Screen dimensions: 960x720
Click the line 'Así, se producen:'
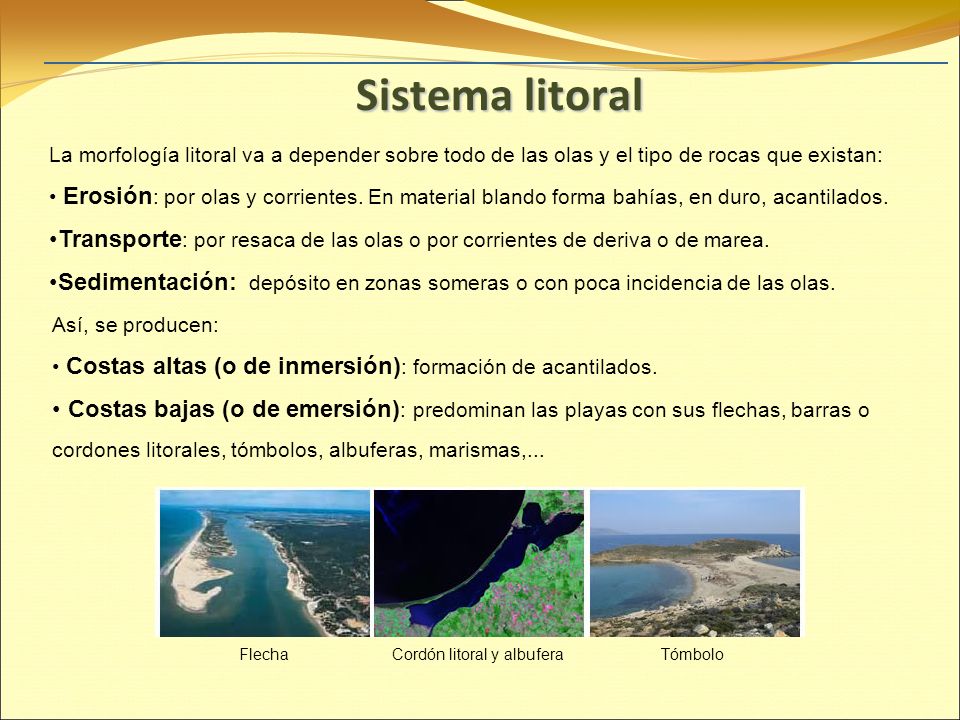tap(135, 325)
